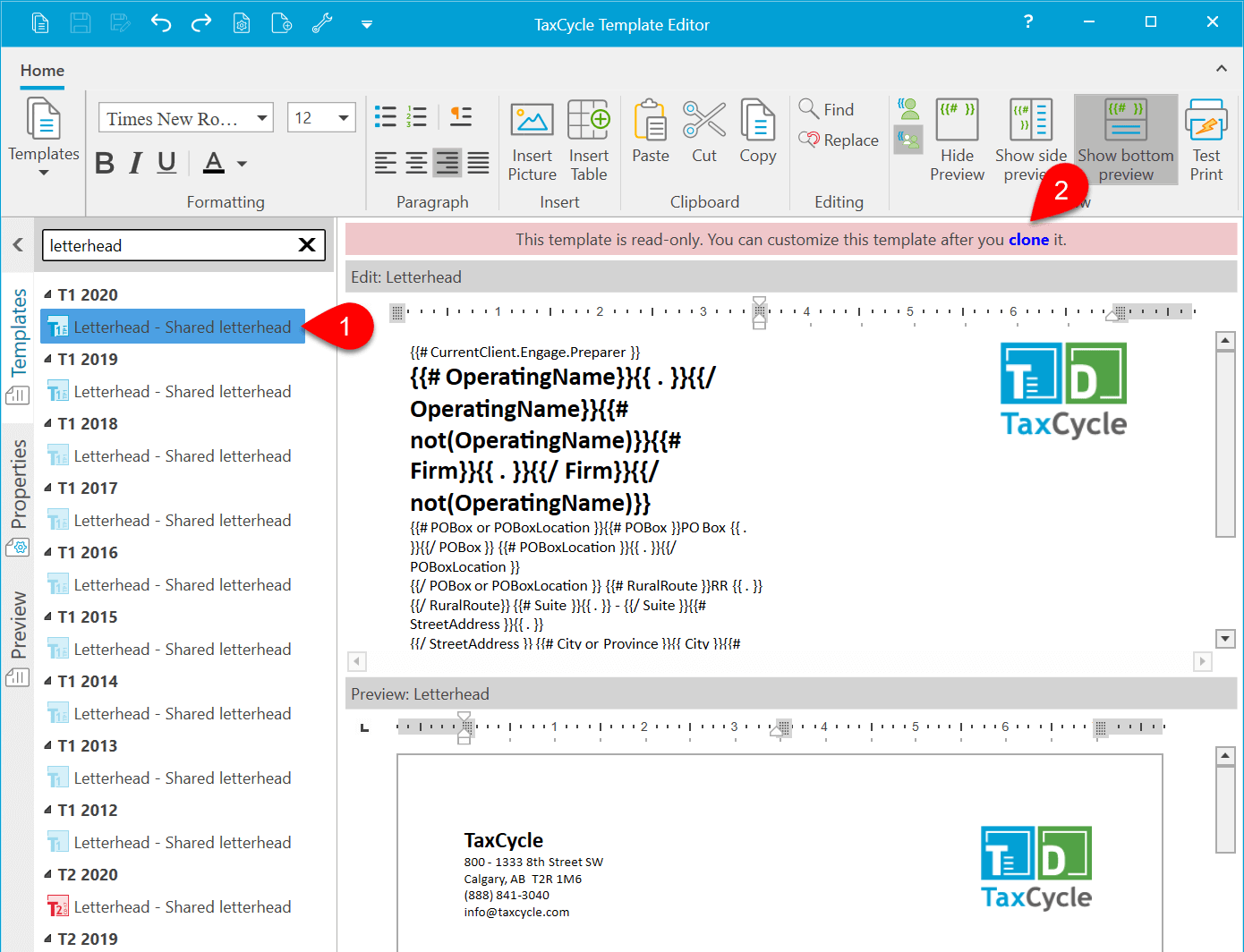Apply numbered list formatting

(x=416, y=116)
